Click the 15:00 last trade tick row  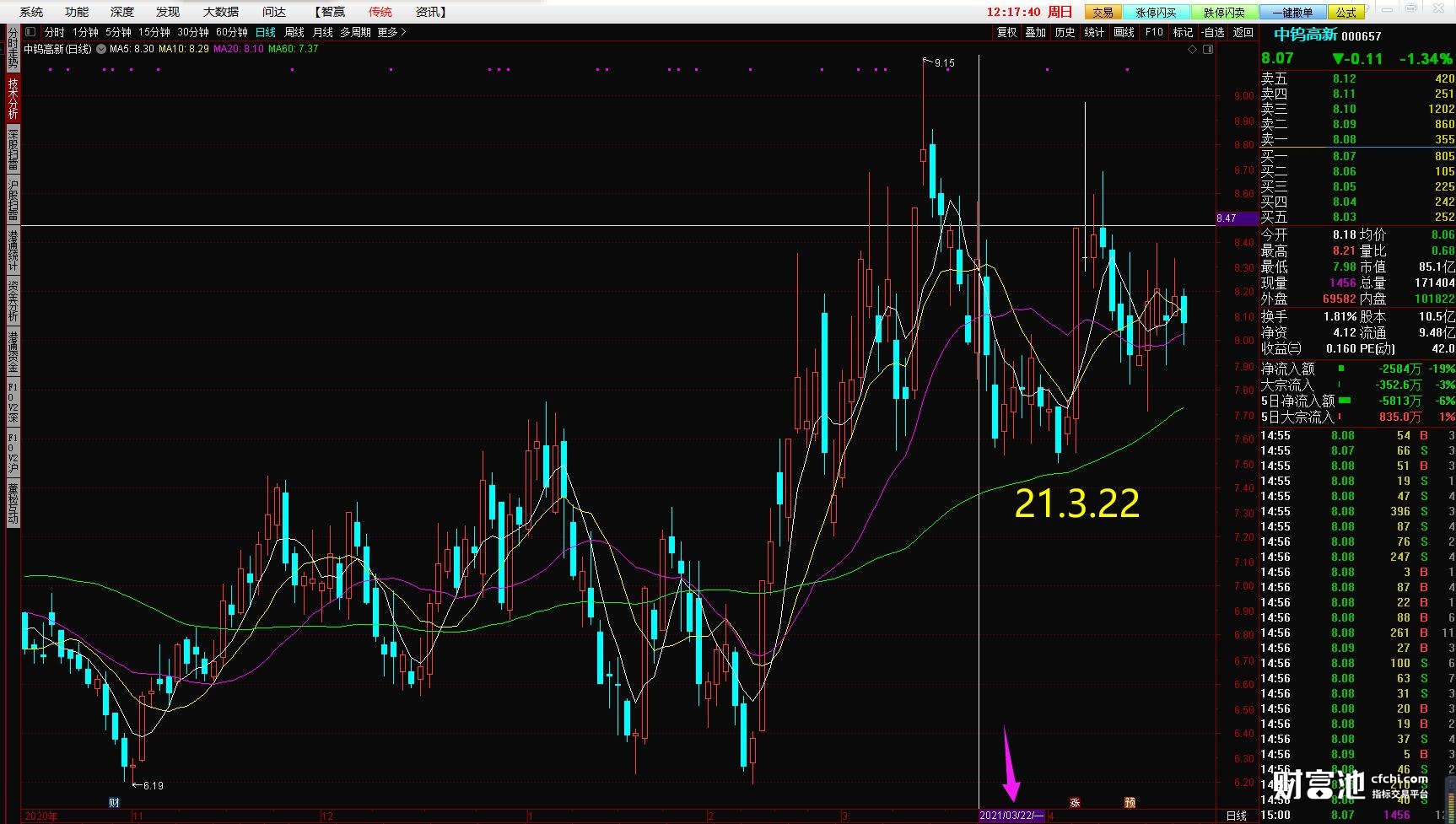tap(1357, 815)
